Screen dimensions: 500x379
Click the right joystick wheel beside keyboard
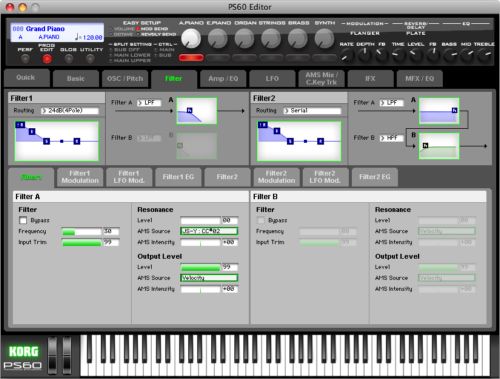click(x=67, y=355)
